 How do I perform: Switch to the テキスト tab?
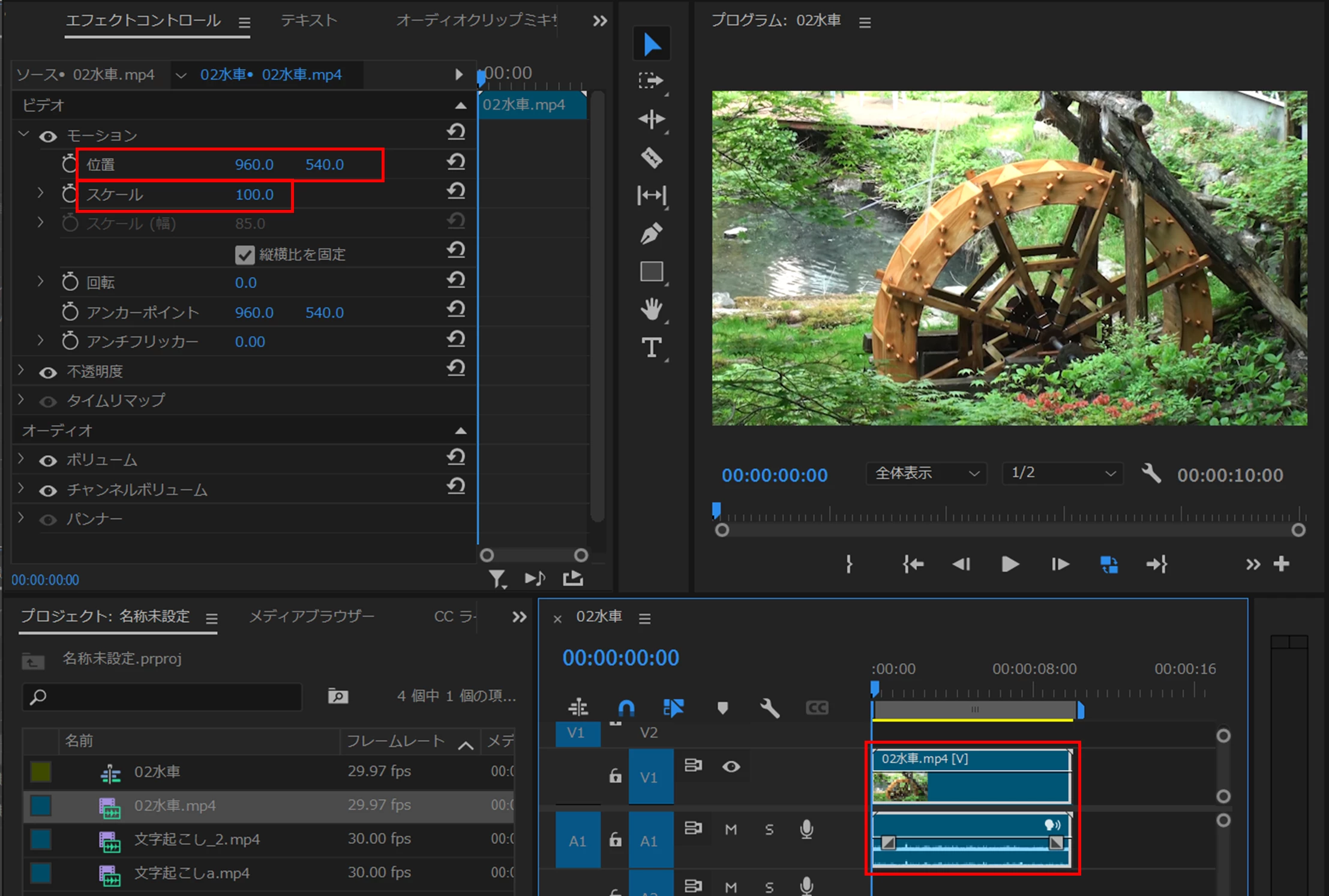(x=309, y=21)
